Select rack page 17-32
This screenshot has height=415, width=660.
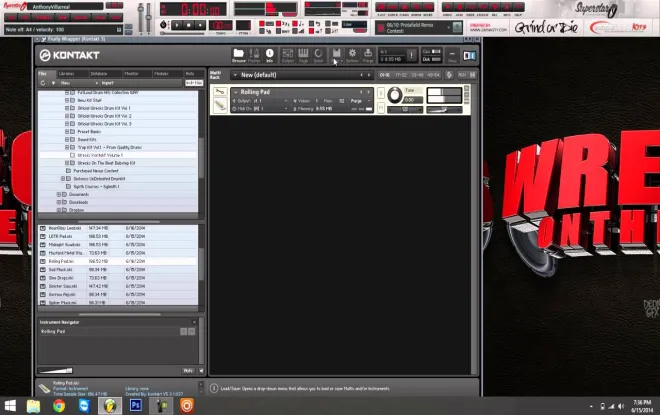pos(401,75)
